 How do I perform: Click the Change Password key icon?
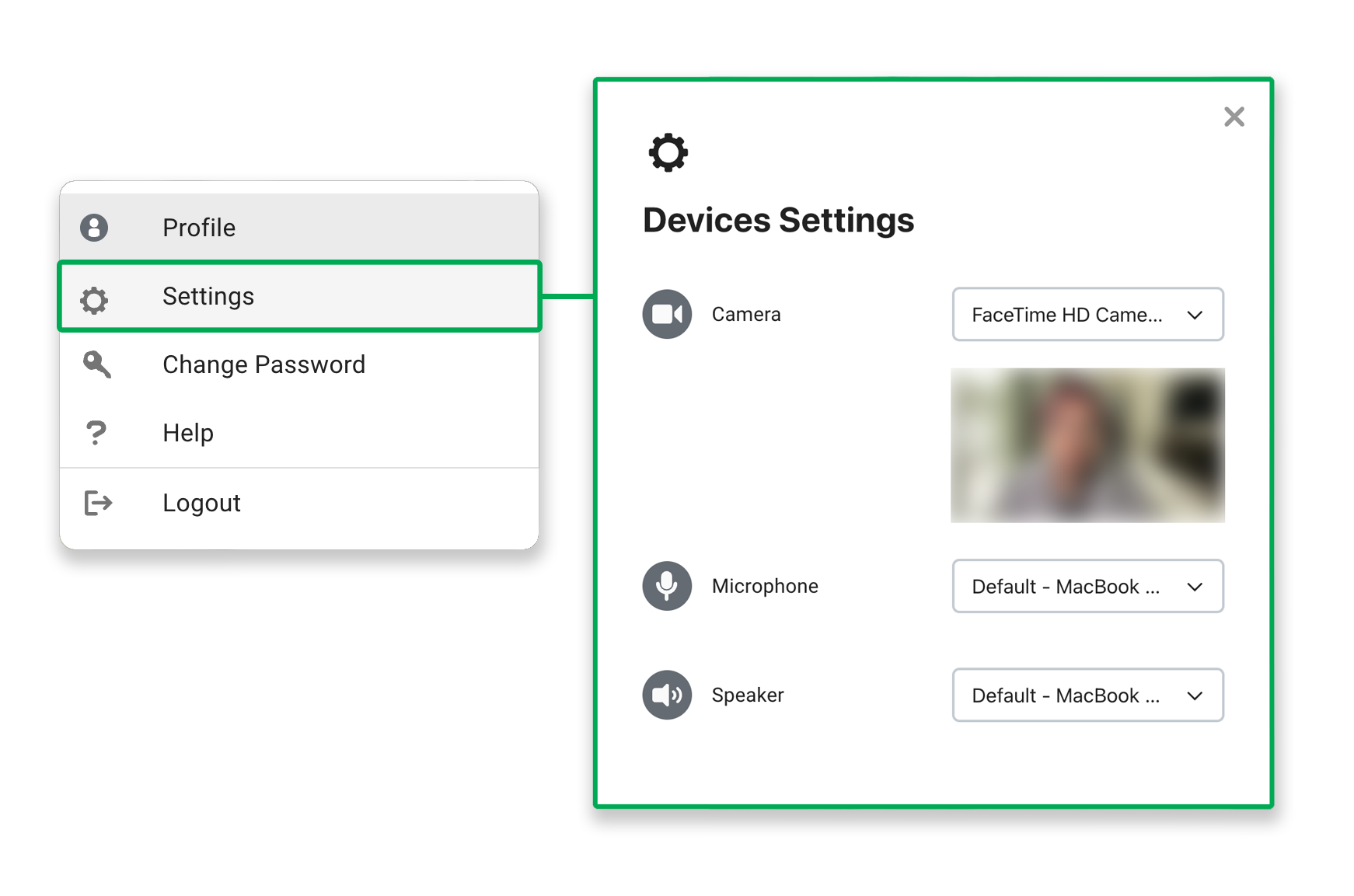click(96, 364)
